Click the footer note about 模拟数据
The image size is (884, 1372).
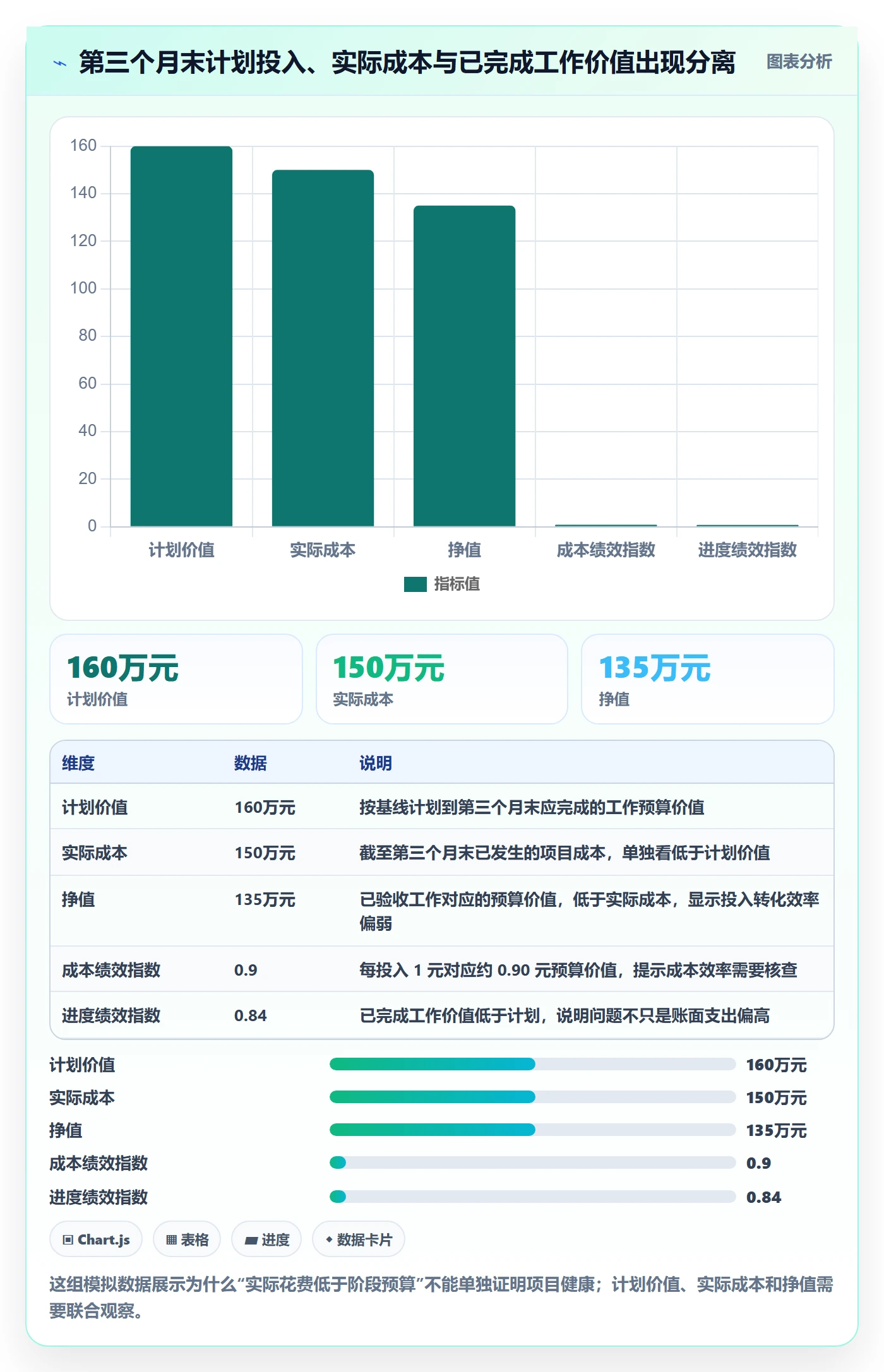click(x=441, y=1298)
